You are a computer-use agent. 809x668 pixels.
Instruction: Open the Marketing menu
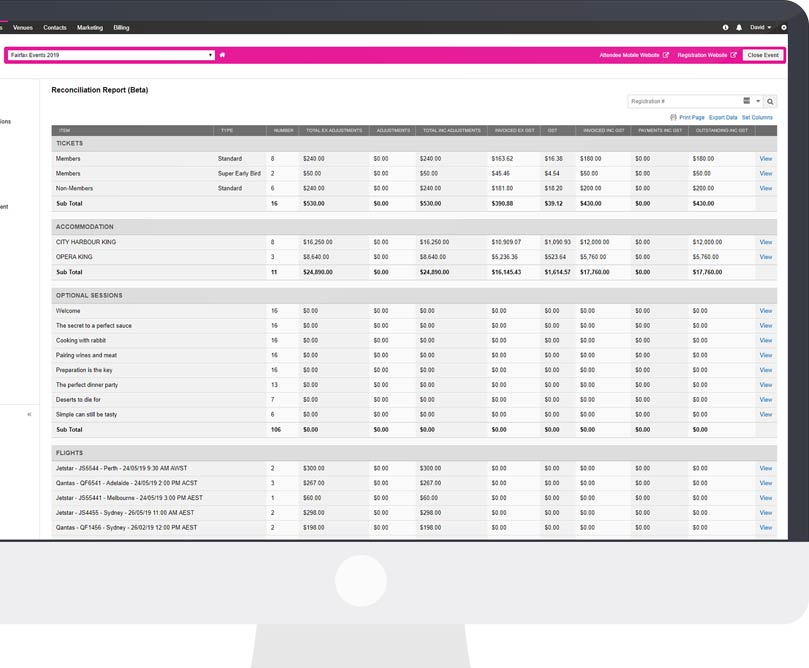click(x=90, y=27)
